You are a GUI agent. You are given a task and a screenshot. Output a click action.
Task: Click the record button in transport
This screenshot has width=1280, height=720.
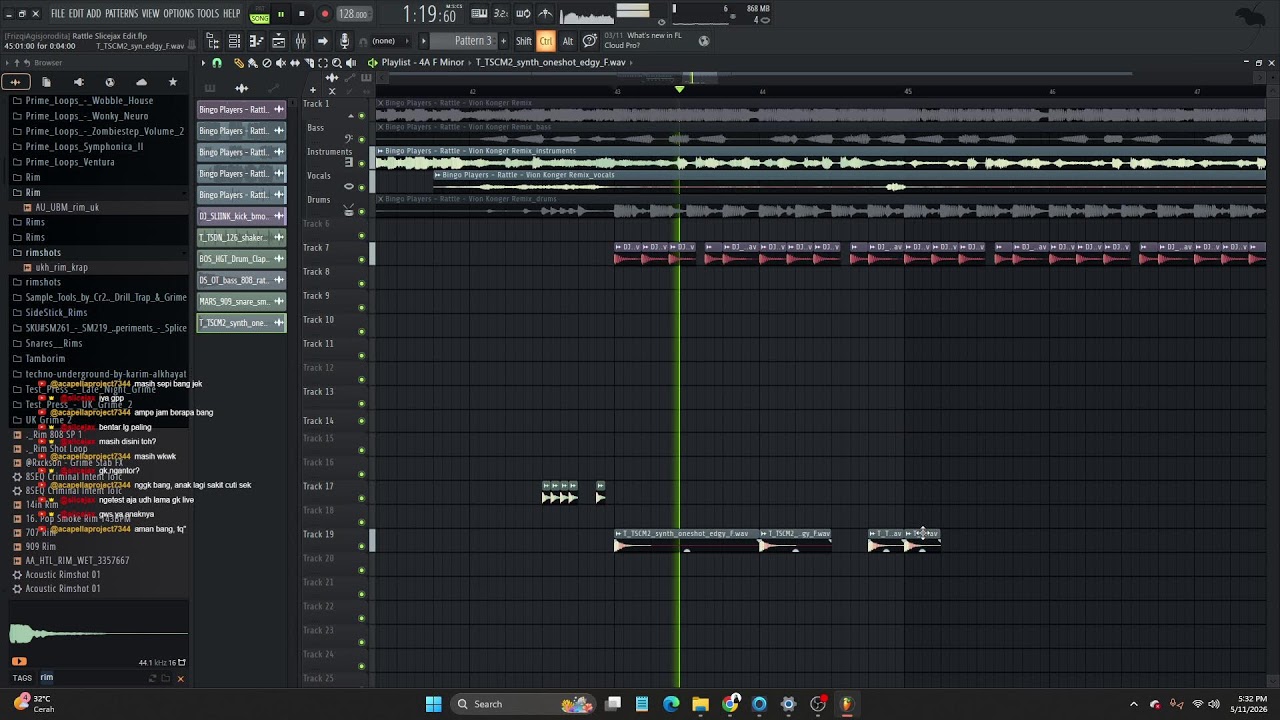coord(324,14)
